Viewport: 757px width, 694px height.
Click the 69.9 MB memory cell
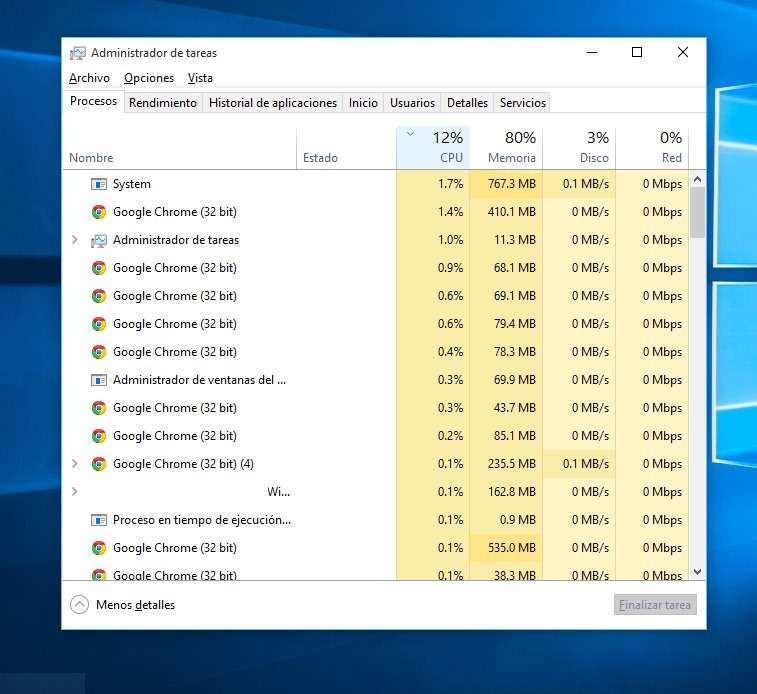[506, 380]
